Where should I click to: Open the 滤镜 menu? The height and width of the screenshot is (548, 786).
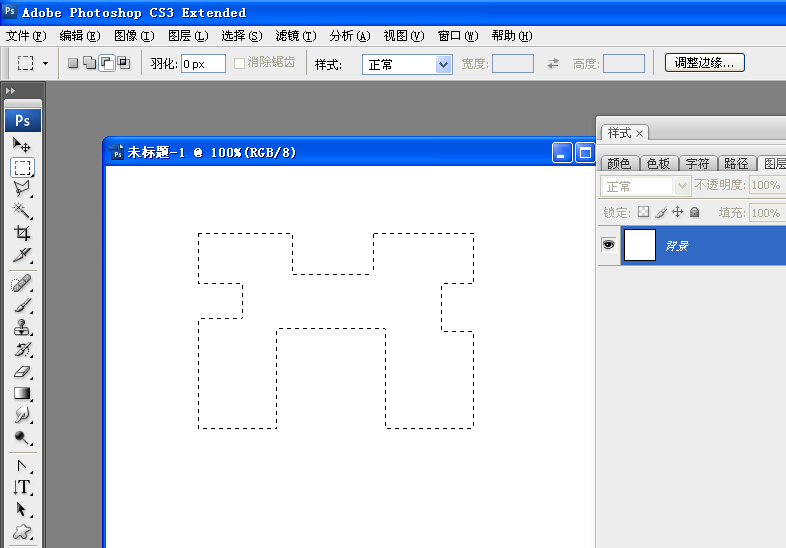click(296, 36)
